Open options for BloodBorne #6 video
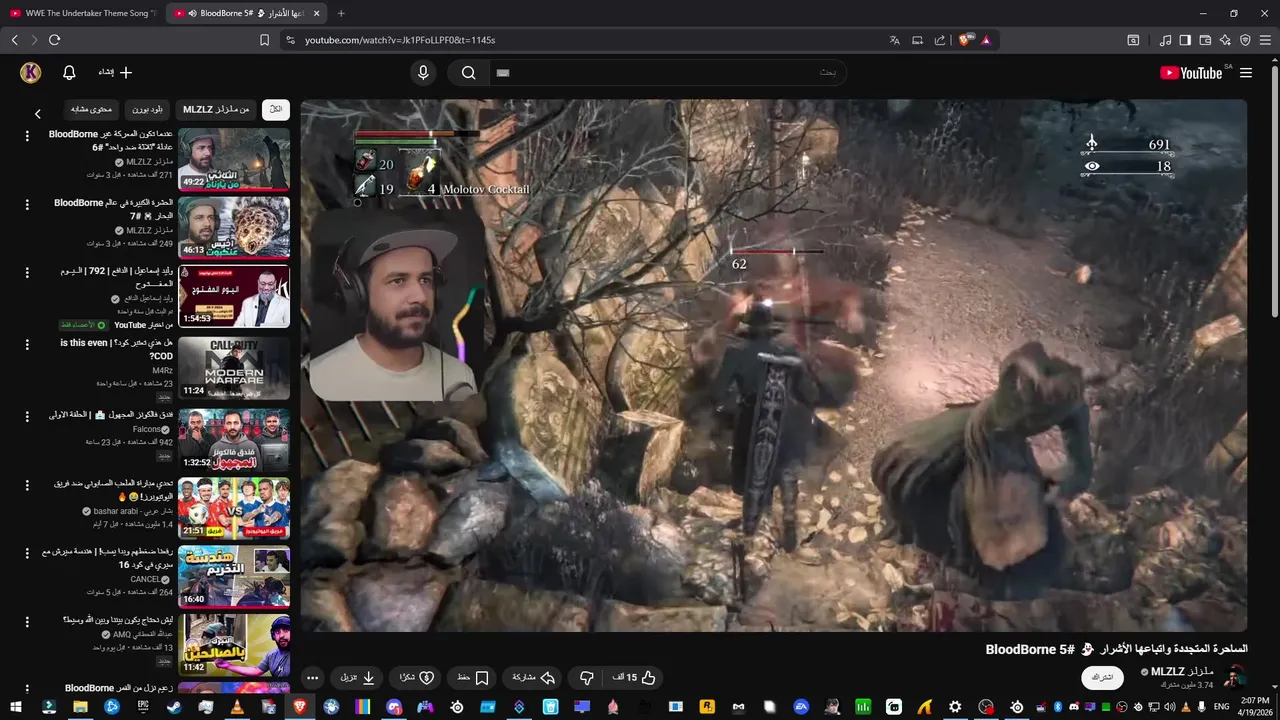The height and width of the screenshot is (720, 1280). pyautogui.click(x=27, y=135)
